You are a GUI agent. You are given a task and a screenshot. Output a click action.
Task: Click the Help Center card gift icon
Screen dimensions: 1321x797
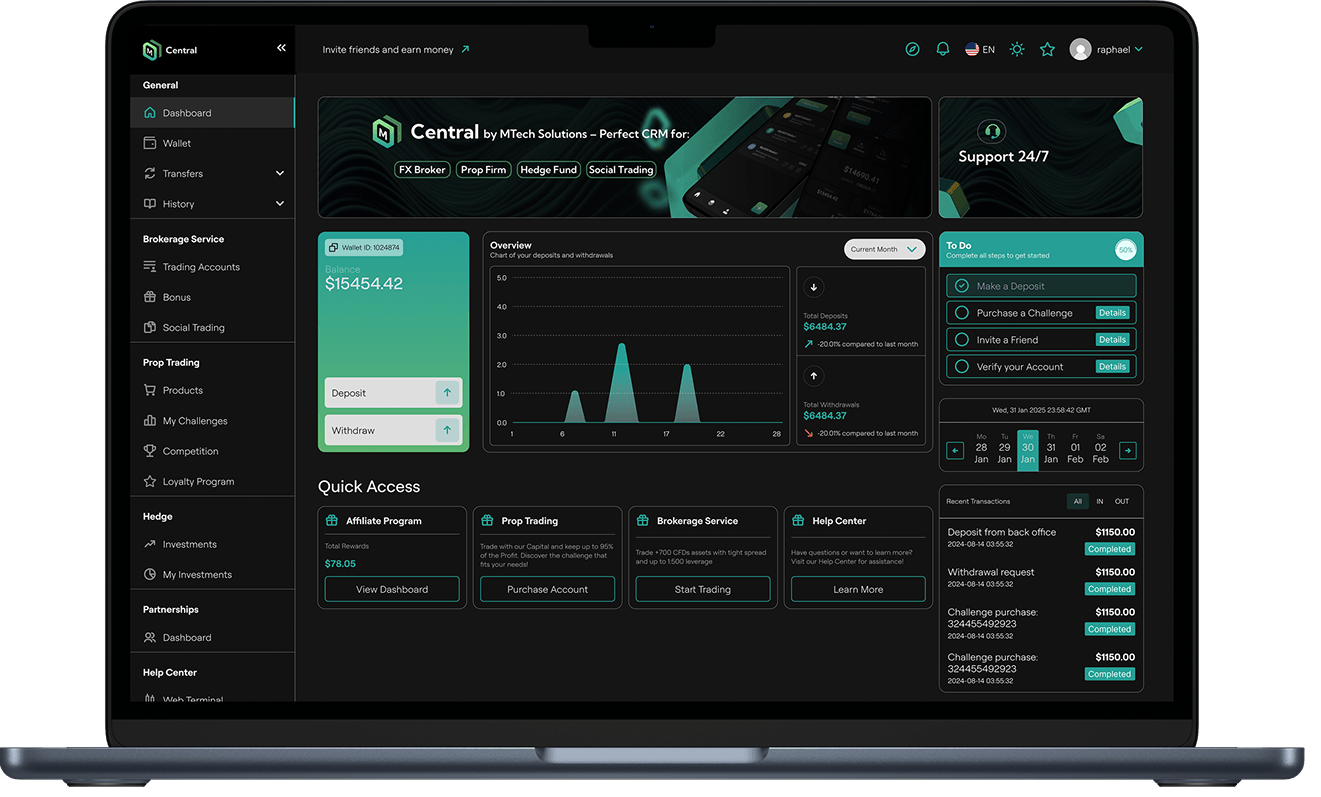coord(798,521)
